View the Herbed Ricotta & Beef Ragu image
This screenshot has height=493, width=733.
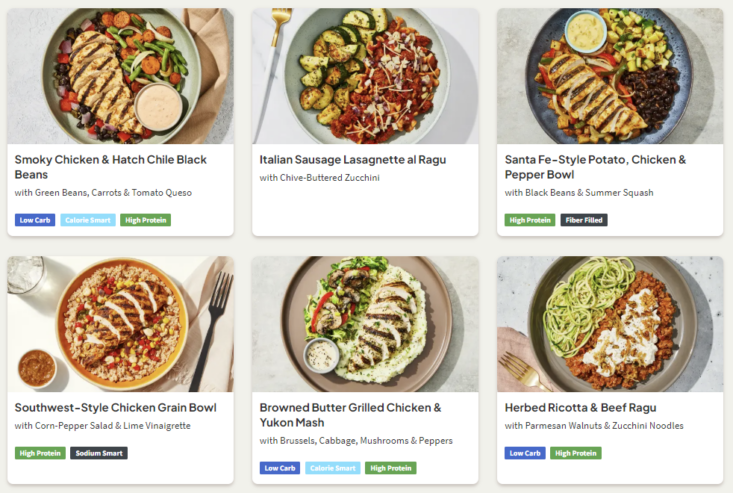pos(610,324)
